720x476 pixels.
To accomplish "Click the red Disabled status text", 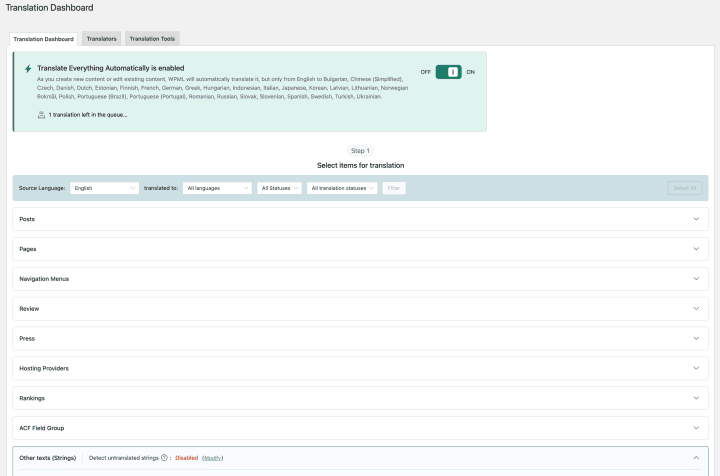I will [x=186, y=458].
